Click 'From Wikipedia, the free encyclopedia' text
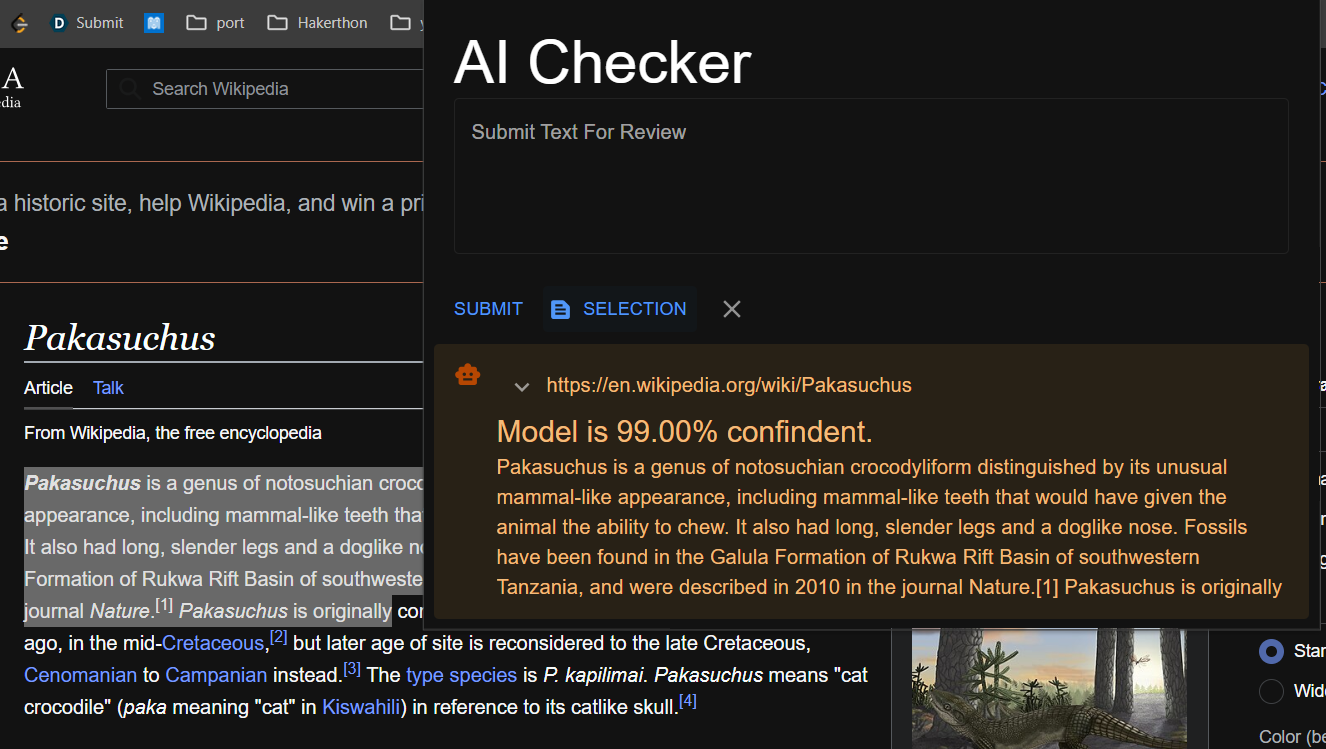 click(x=173, y=433)
